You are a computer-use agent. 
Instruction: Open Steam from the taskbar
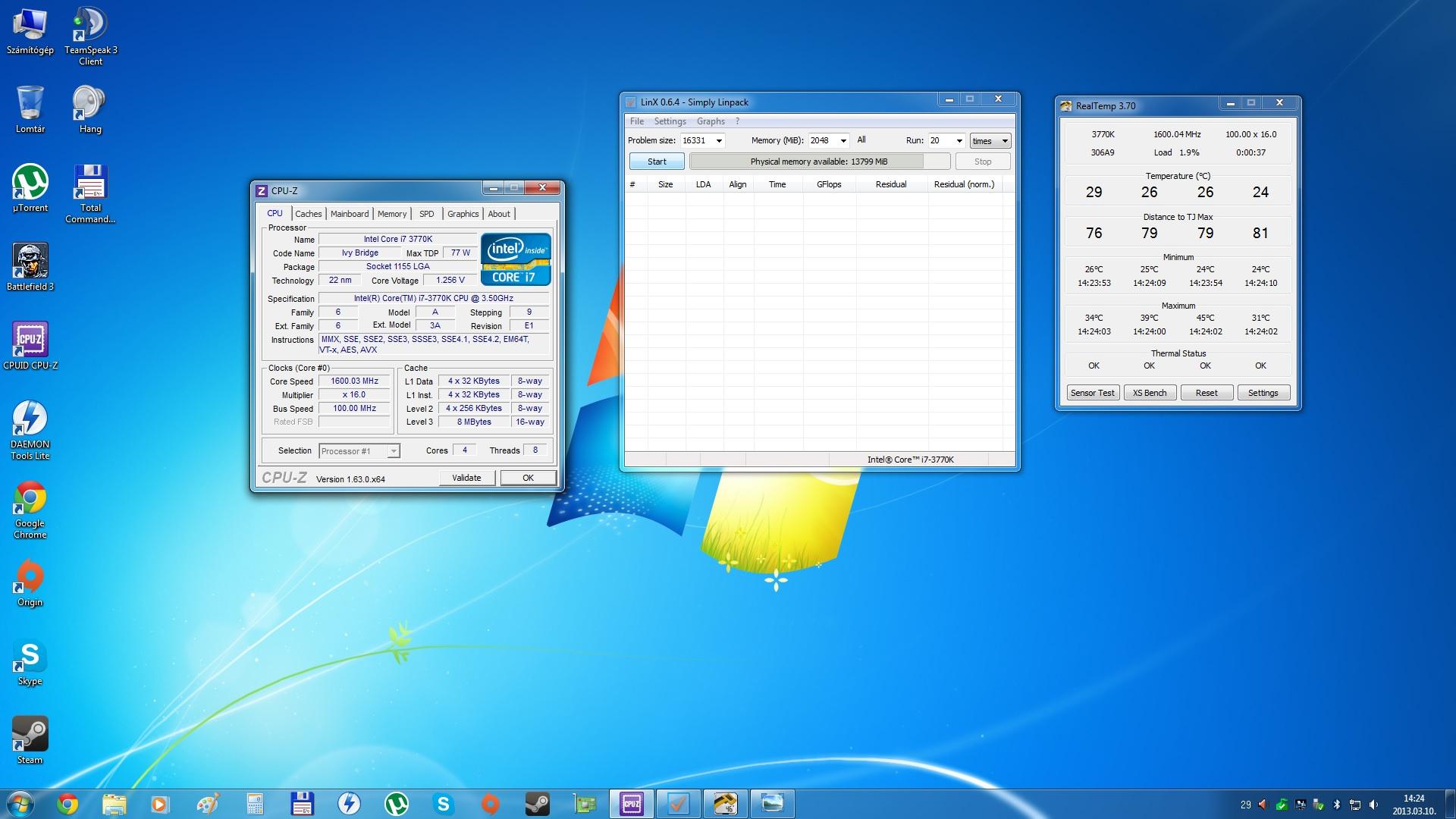point(537,804)
